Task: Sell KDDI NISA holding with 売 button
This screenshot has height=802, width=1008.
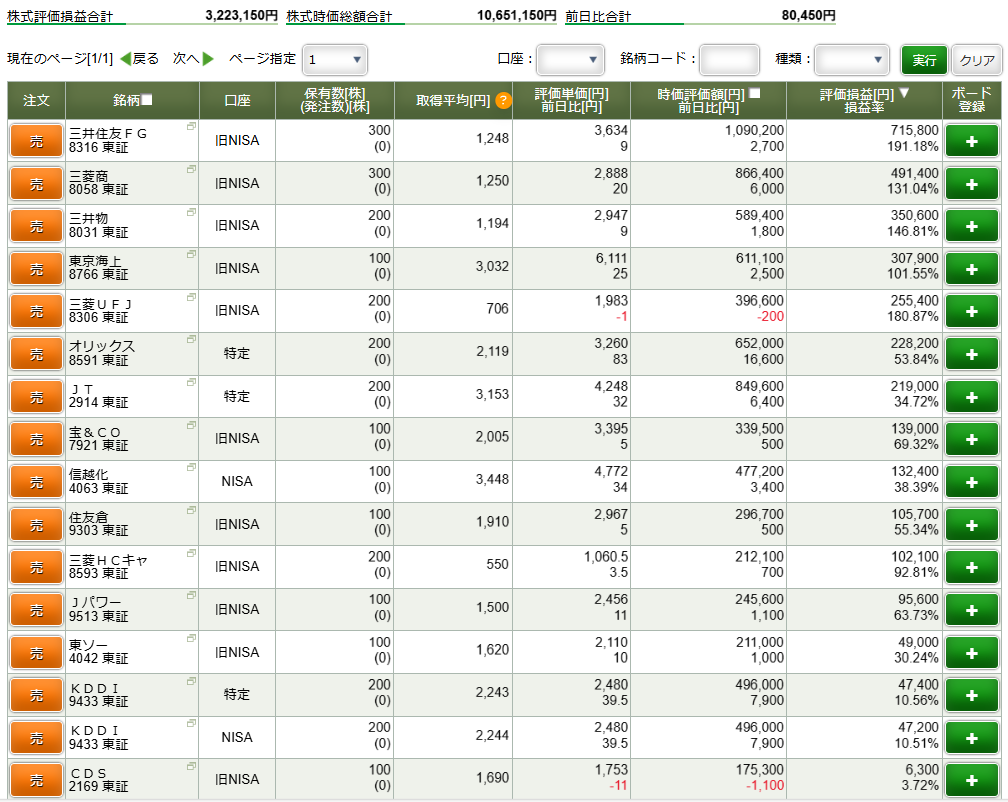Action: click(37, 738)
